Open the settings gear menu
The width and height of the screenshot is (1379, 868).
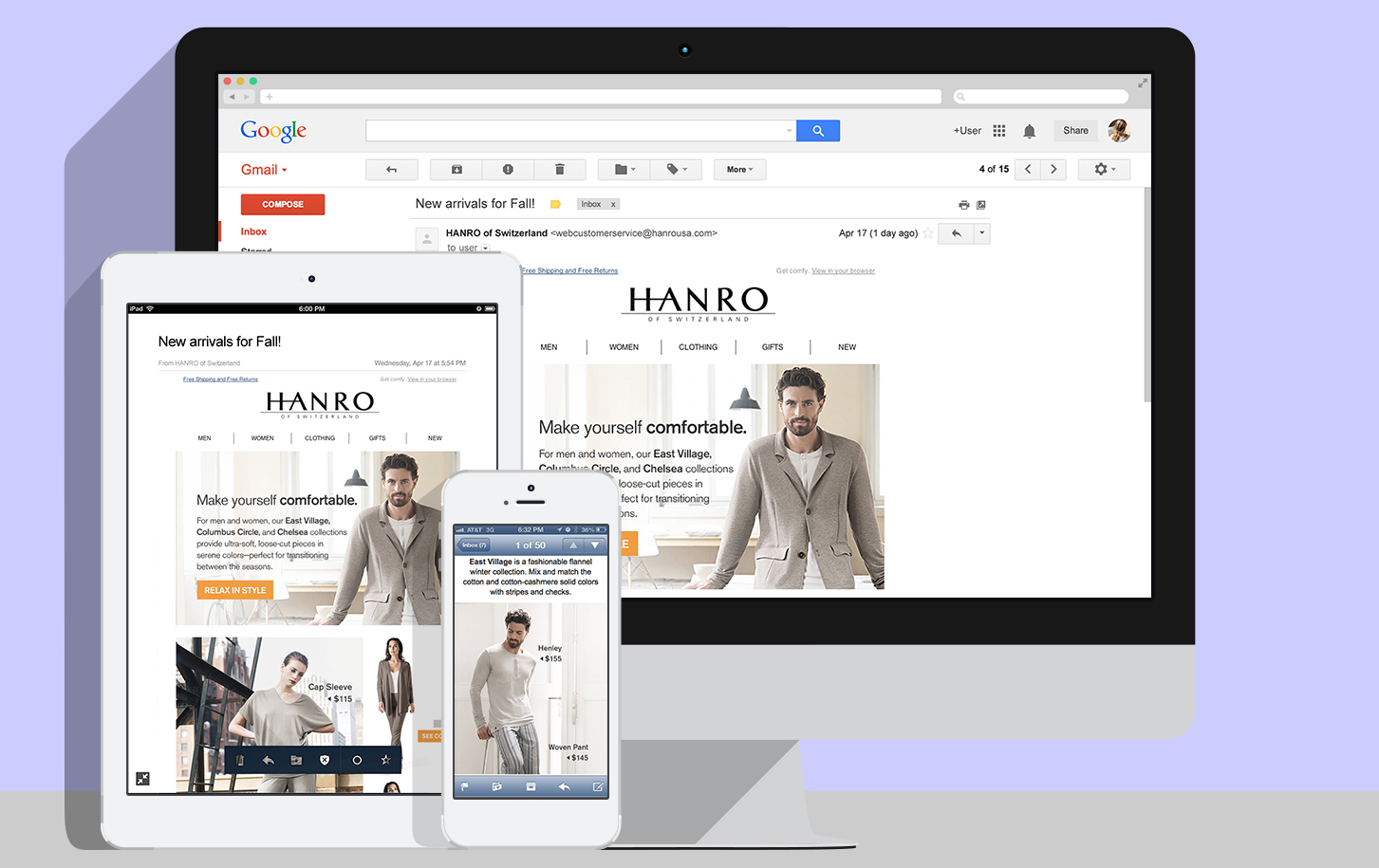(1105, 170)
